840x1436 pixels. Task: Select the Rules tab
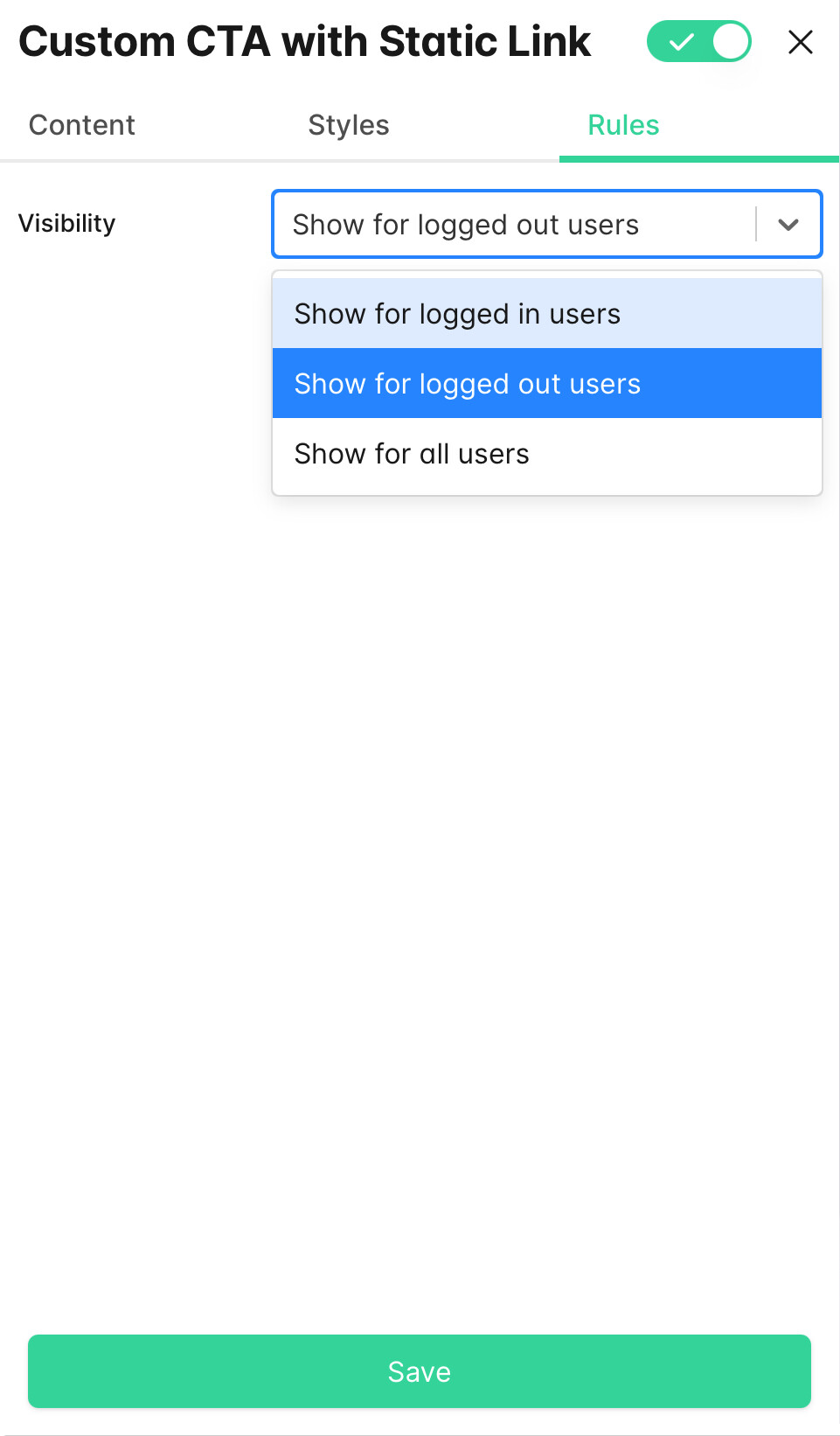623,125
